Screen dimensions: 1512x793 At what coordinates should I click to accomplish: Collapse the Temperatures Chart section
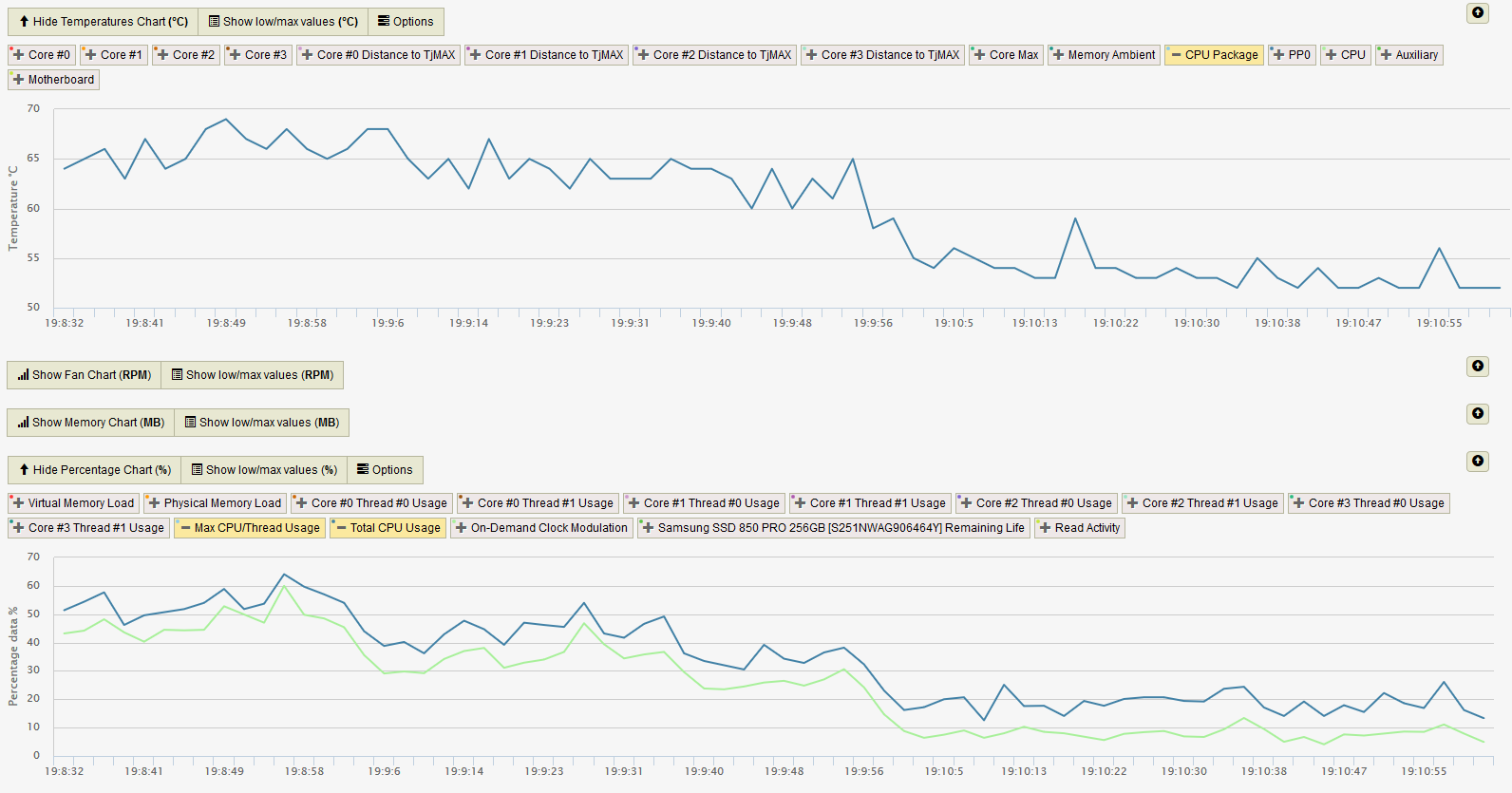point(103,22)
